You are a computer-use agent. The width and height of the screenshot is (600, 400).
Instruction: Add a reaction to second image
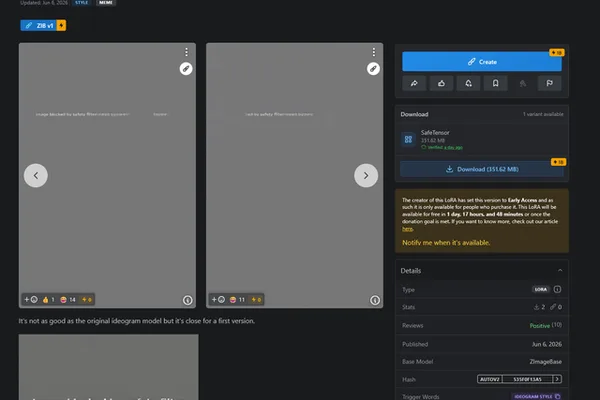(218, 300)
